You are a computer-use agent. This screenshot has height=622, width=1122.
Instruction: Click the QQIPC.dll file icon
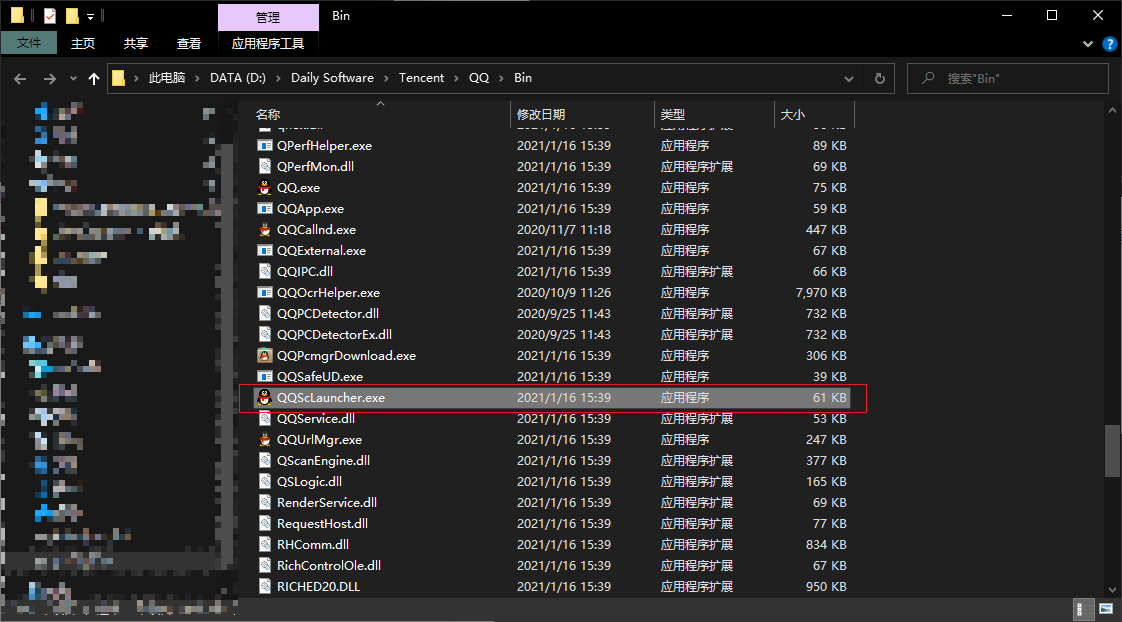[x=265, y=271]
